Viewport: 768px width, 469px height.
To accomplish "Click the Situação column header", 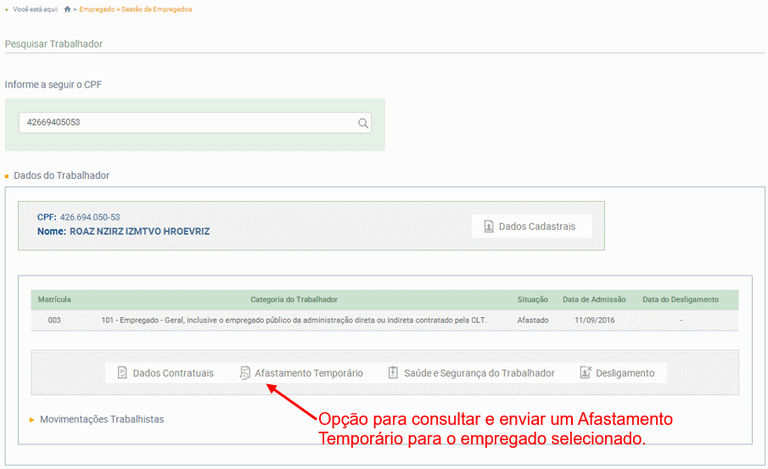I will point(533,300).
